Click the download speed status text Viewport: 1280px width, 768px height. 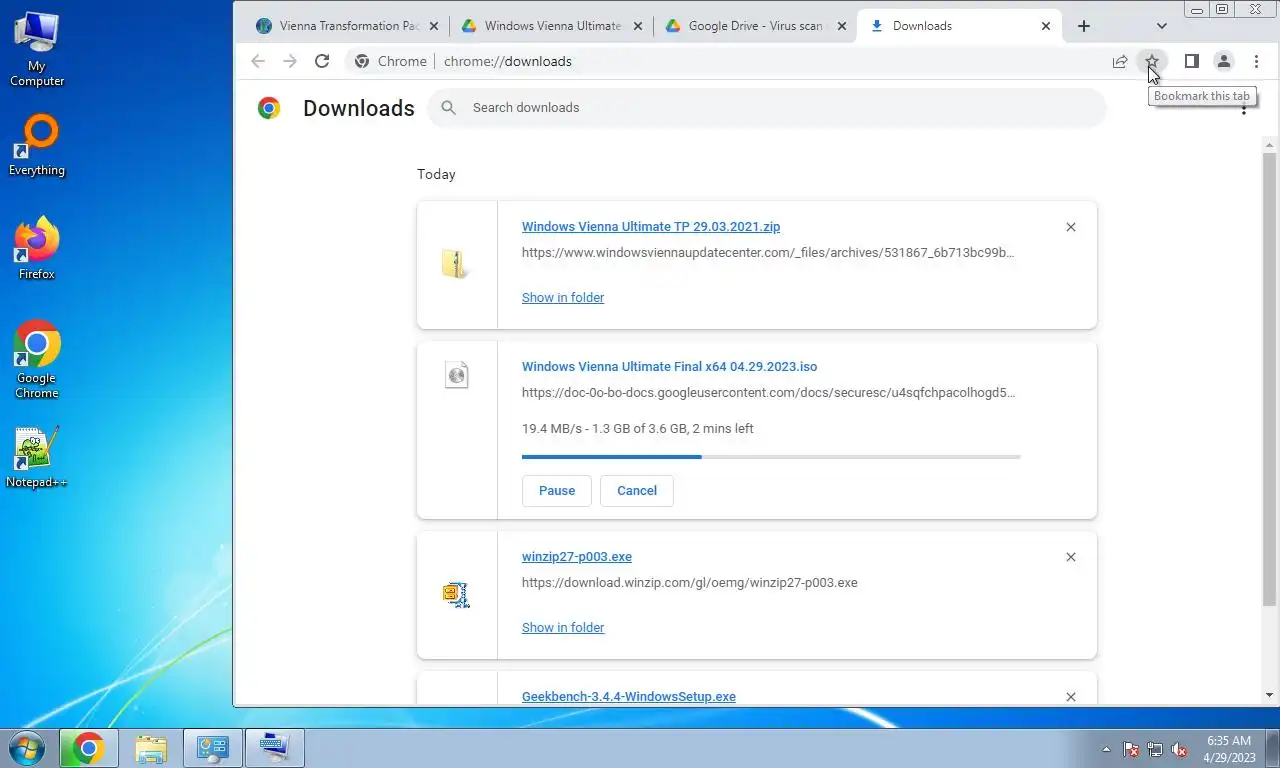click(x=638, y=429)
